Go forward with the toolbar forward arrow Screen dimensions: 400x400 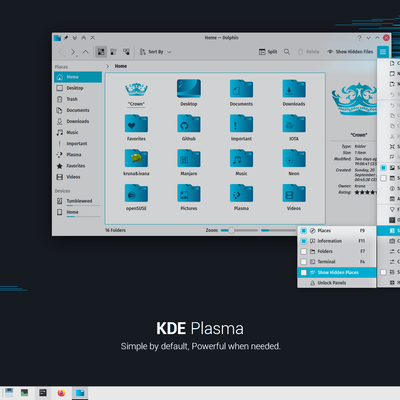[73, 52]
